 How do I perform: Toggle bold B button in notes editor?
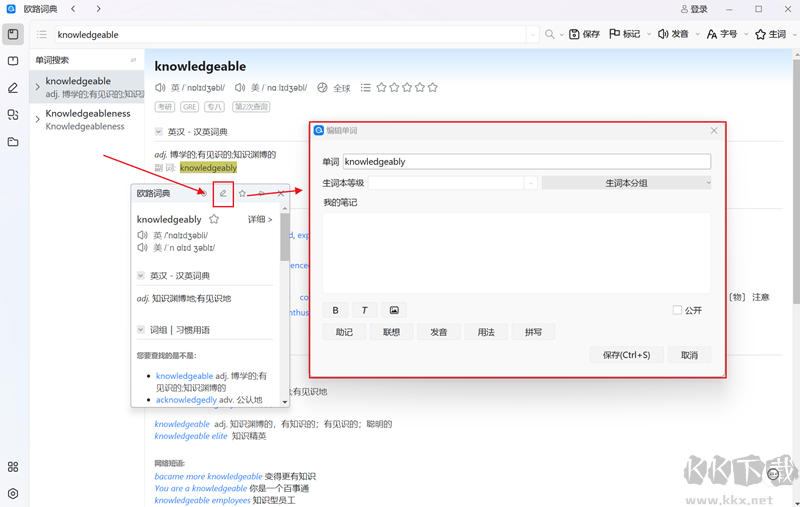[x=335, y=310]
